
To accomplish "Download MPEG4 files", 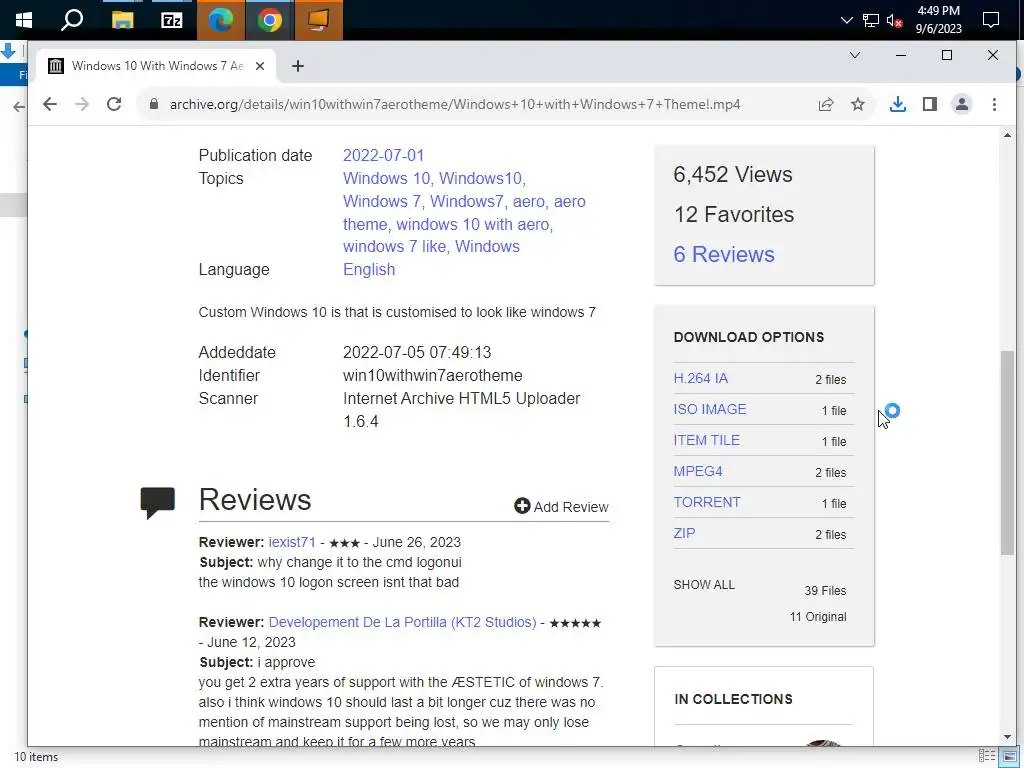I will pyautogui.click(x=698, y=472).
